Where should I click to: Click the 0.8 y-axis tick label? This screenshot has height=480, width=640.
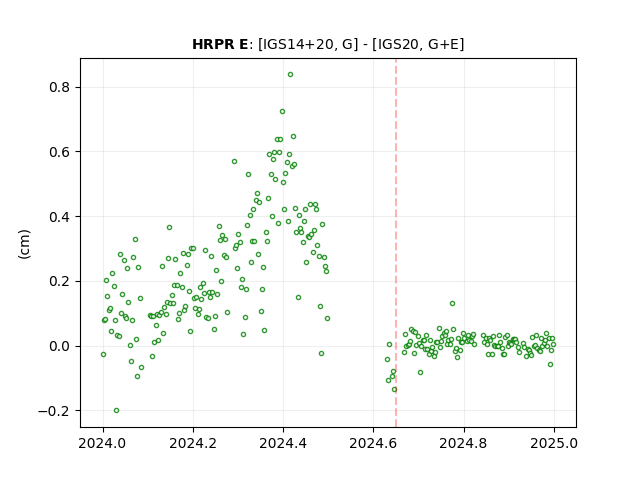(61, 87)
